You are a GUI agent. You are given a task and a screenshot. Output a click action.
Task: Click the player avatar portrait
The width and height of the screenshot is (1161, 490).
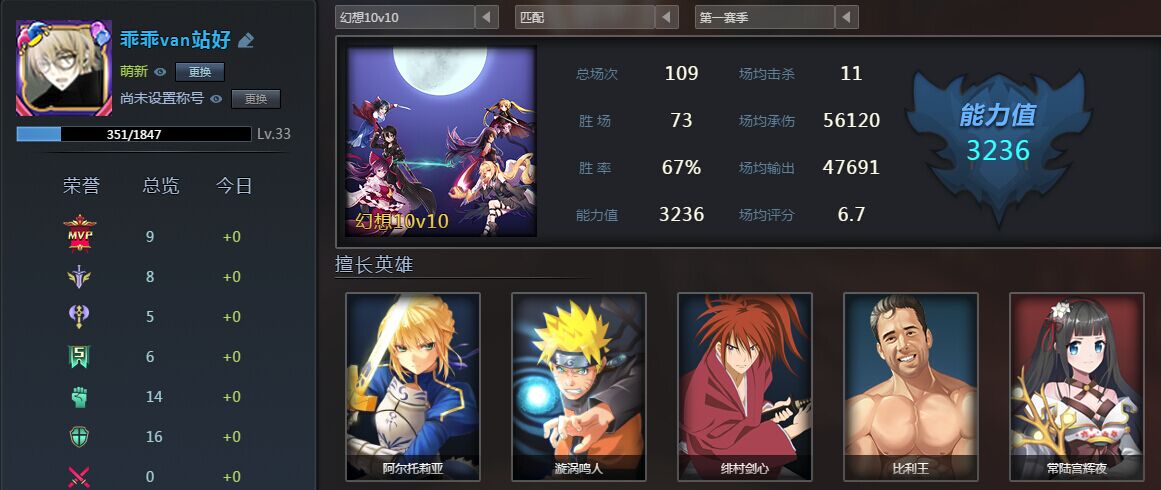coord(64,67)
